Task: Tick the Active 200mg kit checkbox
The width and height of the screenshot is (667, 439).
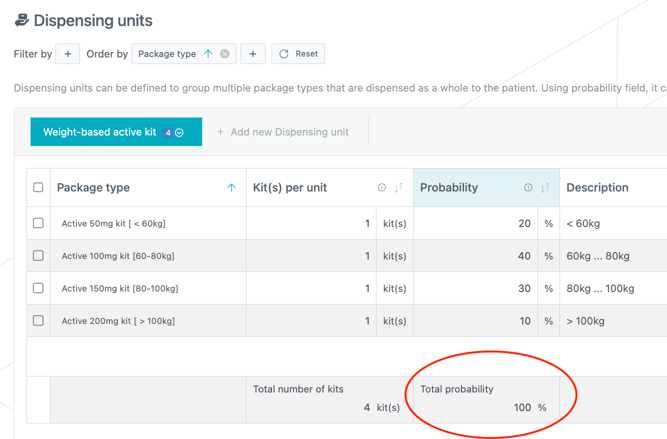Action: tap(38, 321)
